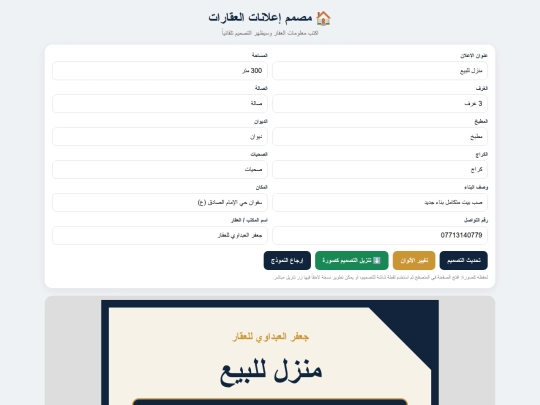Download design via تنزيل التصميم كصورة button
Screen dimensions: 540x405
(352, 260)
